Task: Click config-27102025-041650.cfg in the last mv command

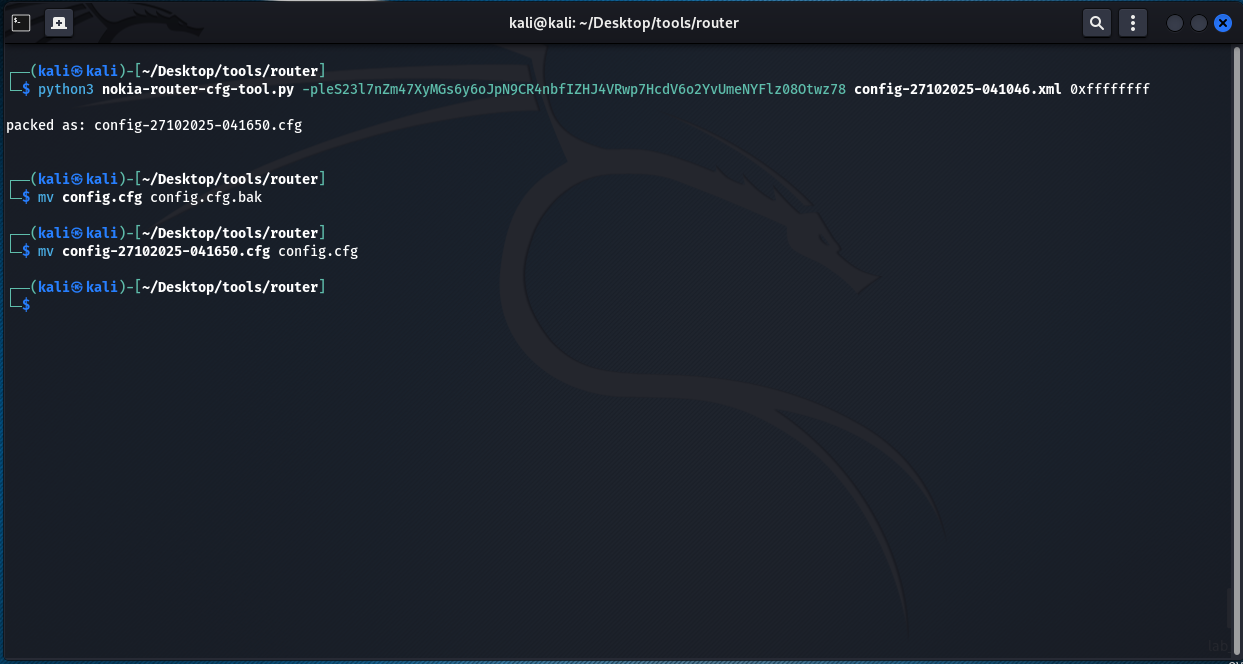Action: click(166, 251)
